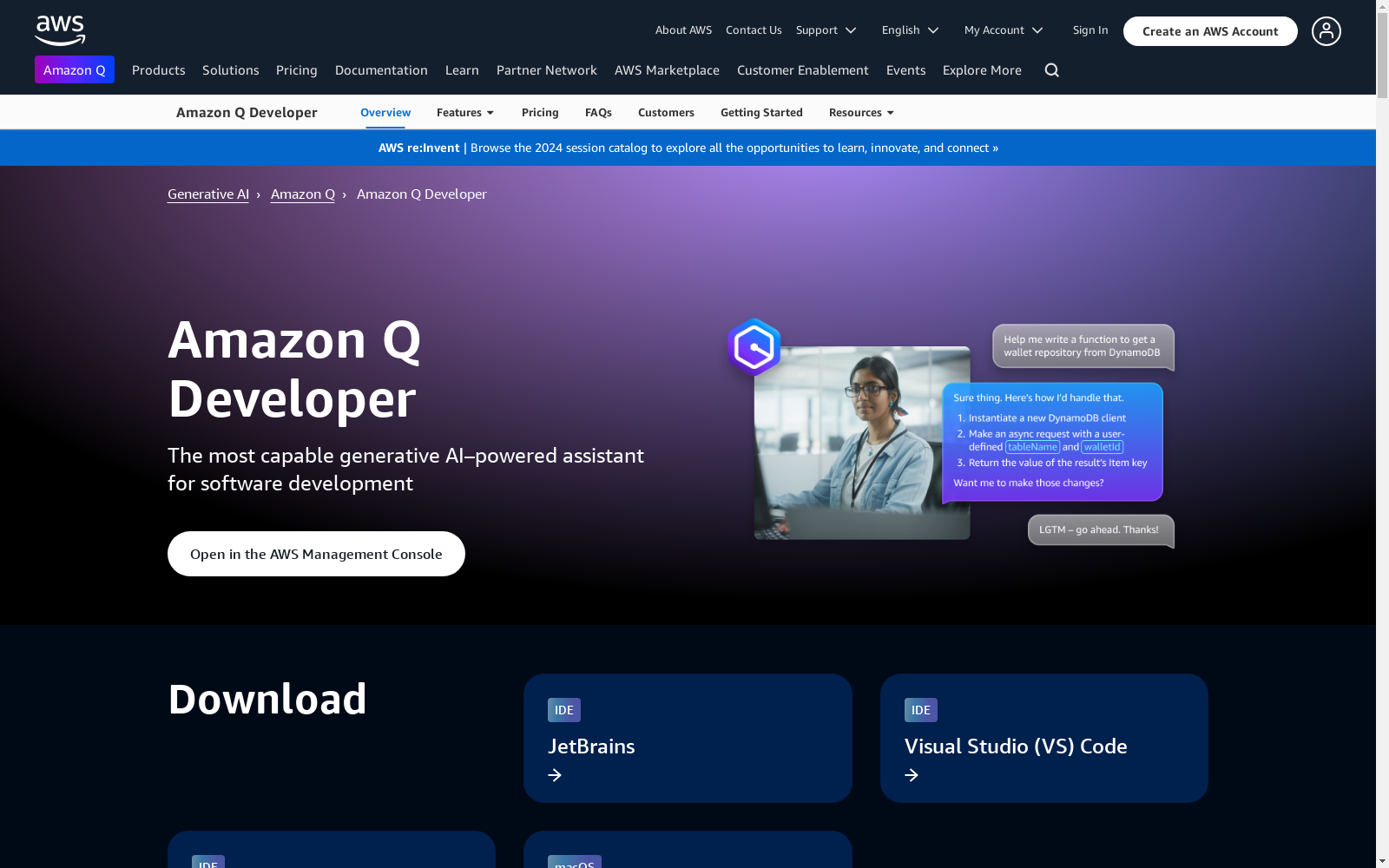Image resolution: width=1389 pixels, height=868 pixels.
Task: Open the JetBrains download card
Action: click(688, 738)
